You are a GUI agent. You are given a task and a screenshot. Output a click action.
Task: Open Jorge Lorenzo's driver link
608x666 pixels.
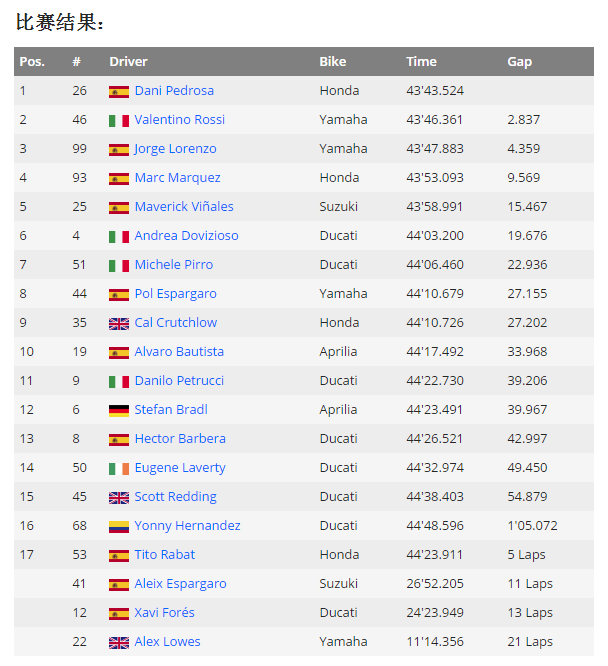tap(175, 149)
